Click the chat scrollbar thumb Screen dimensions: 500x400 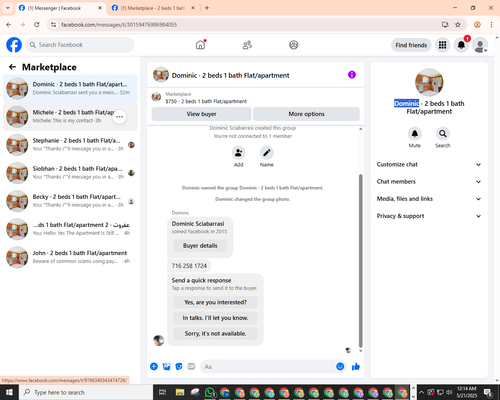click(360, 261)
